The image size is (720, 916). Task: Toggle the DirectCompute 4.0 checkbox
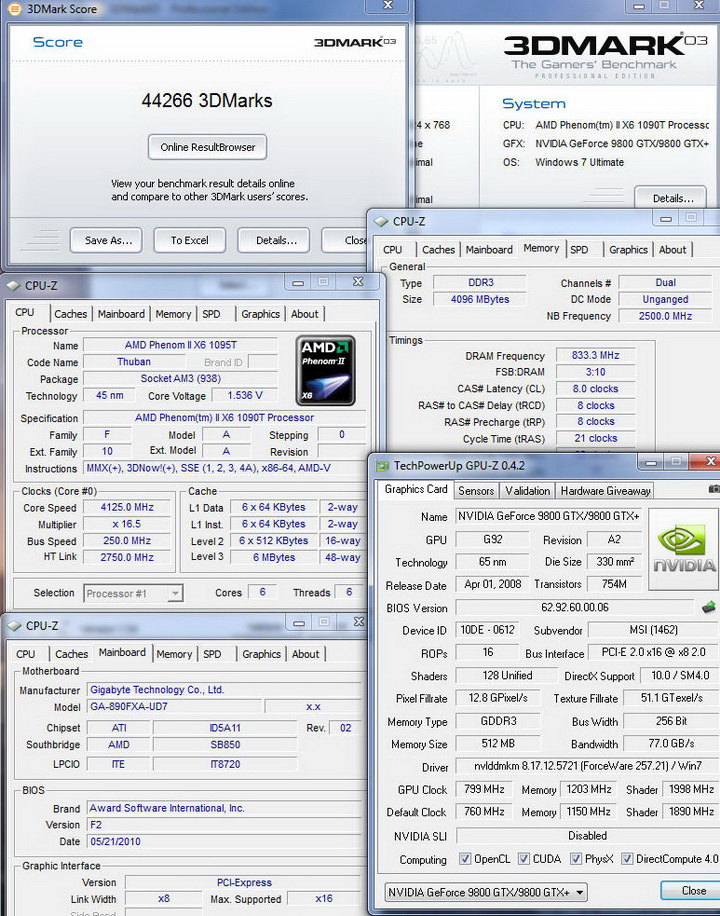(626, 859)
